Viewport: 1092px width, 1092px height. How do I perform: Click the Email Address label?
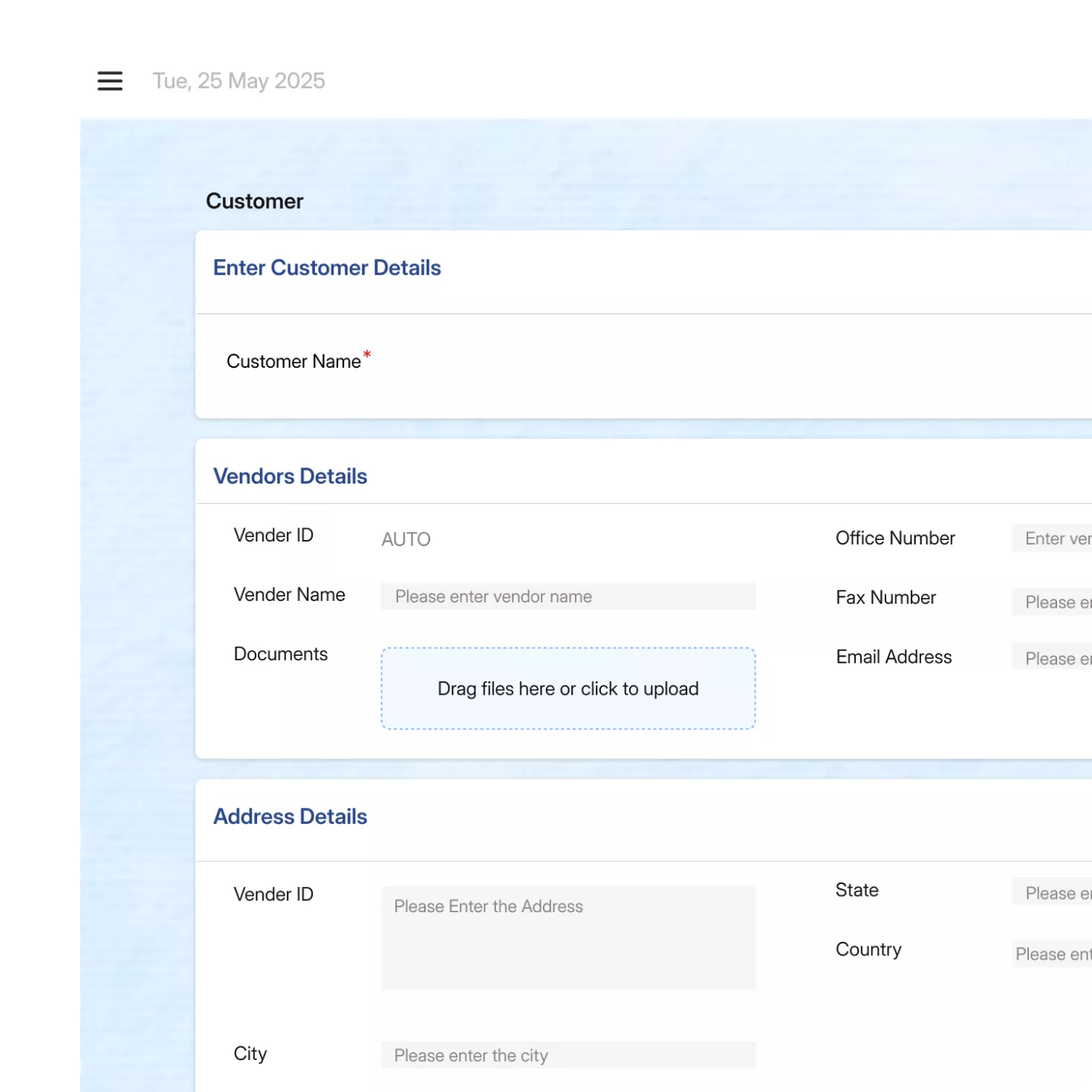(894, 657)
